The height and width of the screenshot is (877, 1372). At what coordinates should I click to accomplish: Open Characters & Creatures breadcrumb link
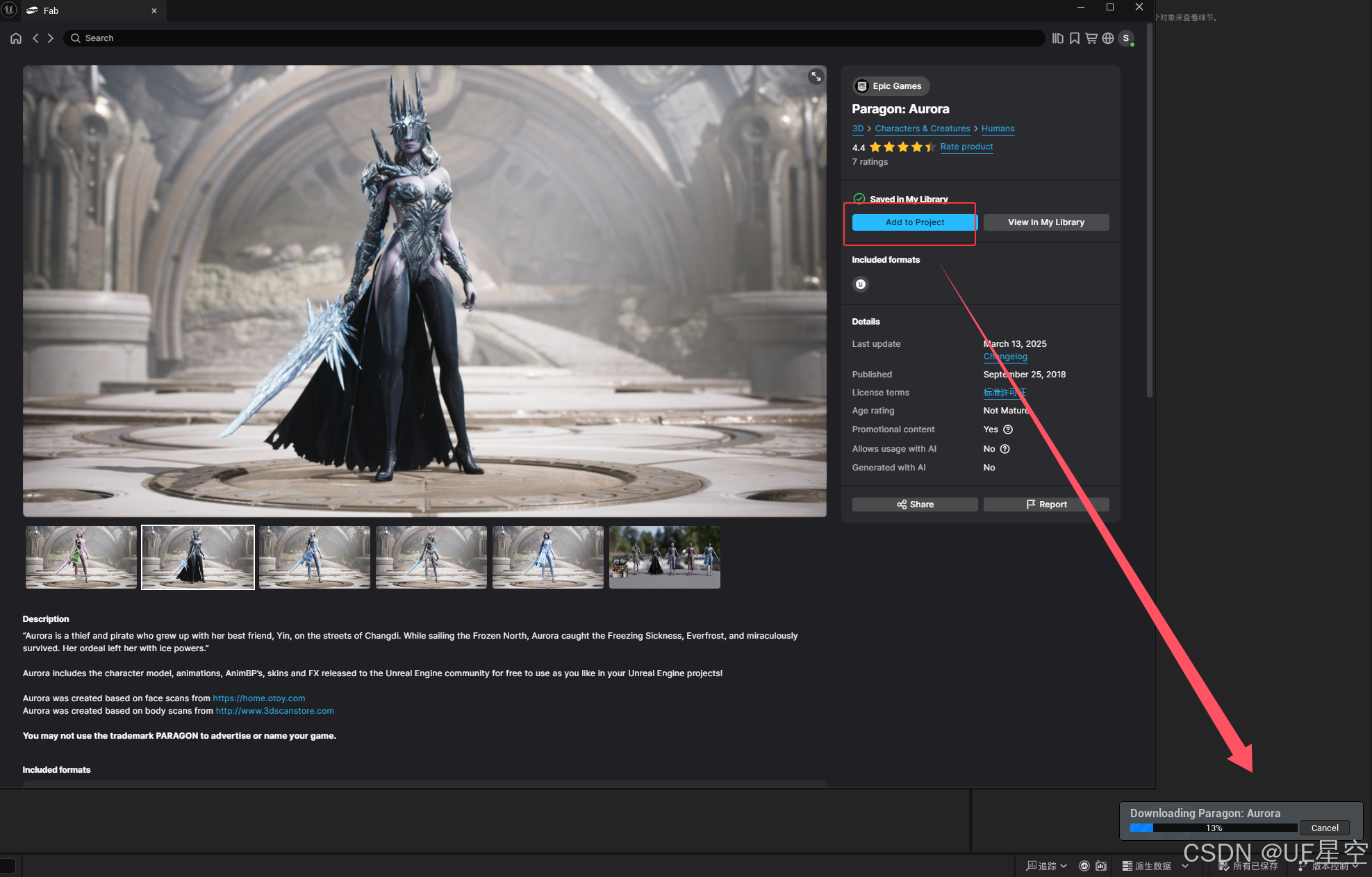pos(923,129)
